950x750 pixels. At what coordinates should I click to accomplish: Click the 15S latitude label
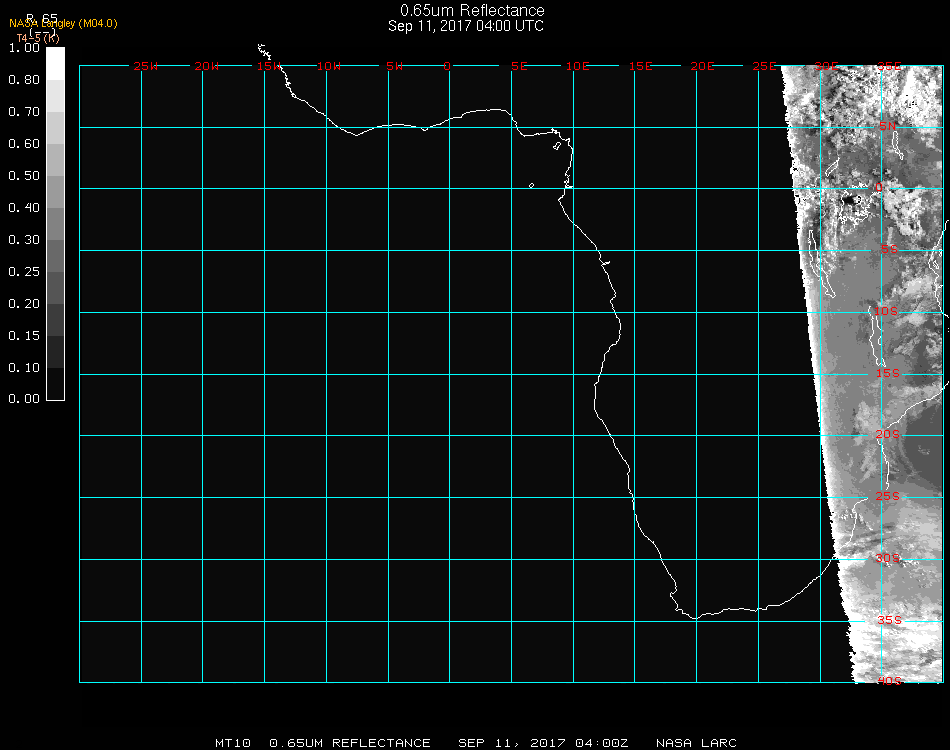pos(888,374)
